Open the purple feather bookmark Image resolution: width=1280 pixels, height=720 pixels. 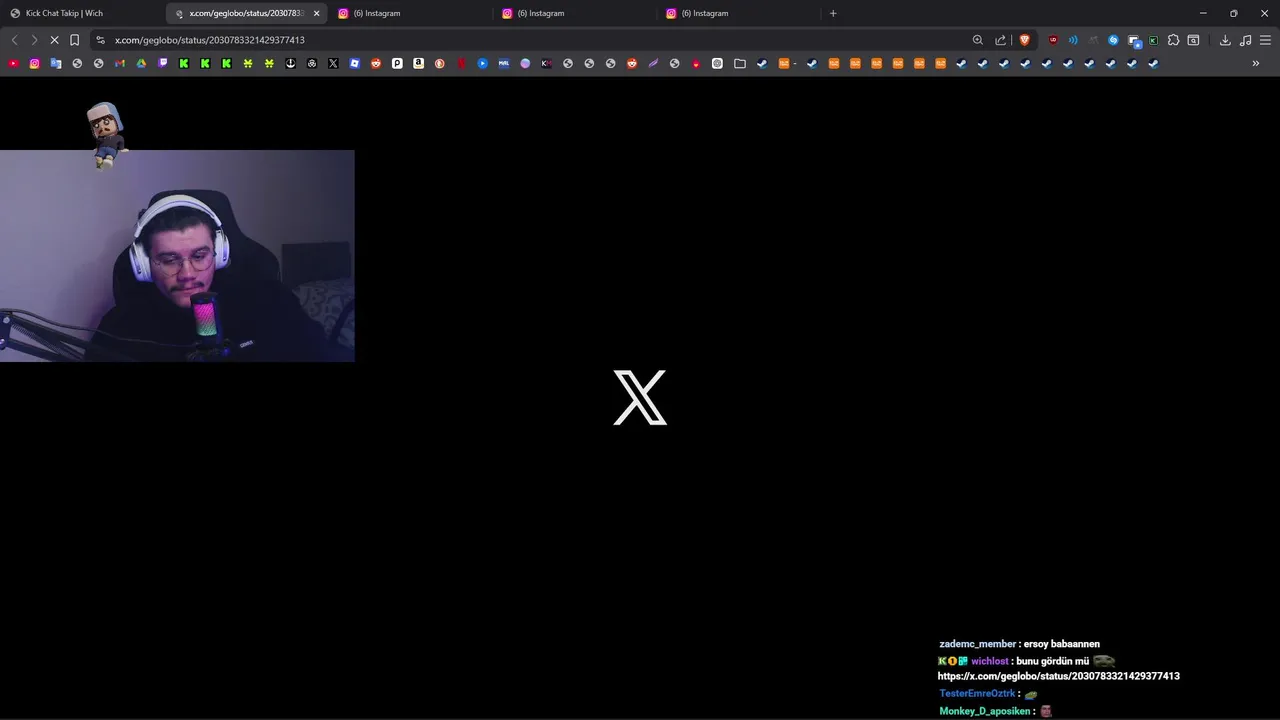tap(653, 63)
